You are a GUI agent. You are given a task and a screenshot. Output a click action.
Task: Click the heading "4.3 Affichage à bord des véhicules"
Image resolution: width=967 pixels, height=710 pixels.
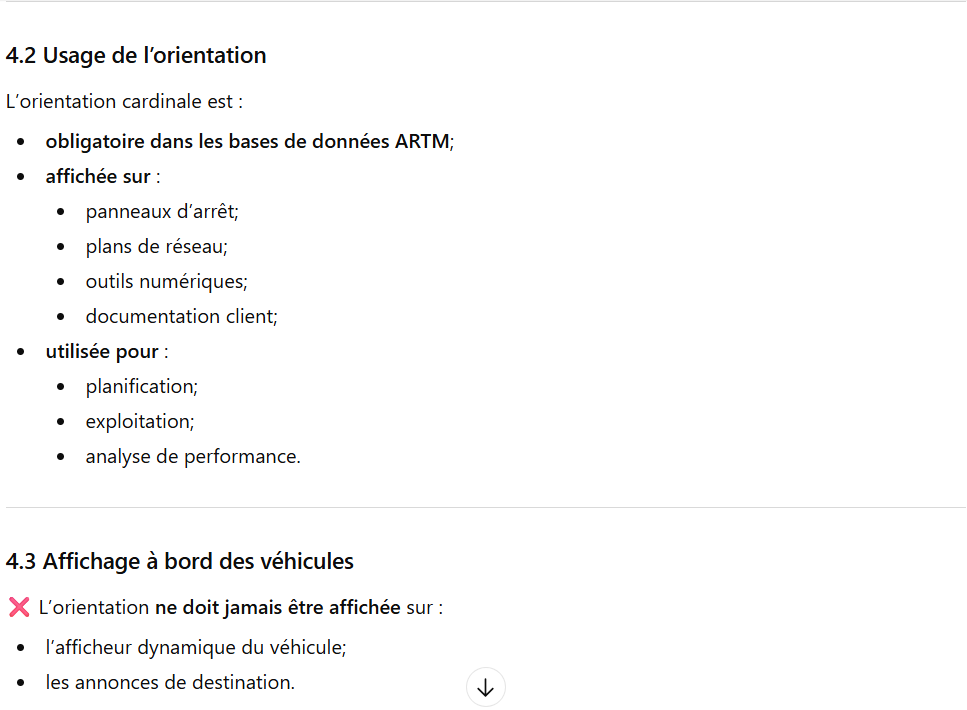coord(180,562)
